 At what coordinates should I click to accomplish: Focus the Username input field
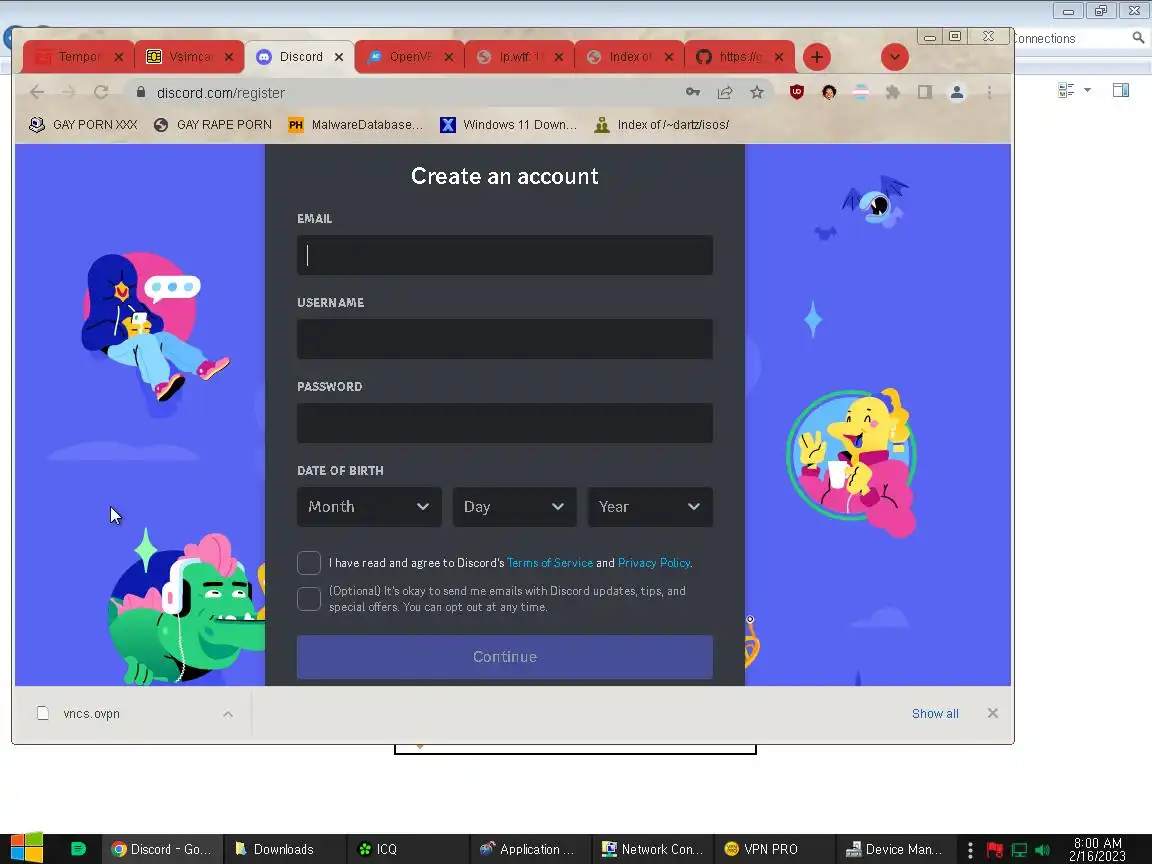[505, 339]
